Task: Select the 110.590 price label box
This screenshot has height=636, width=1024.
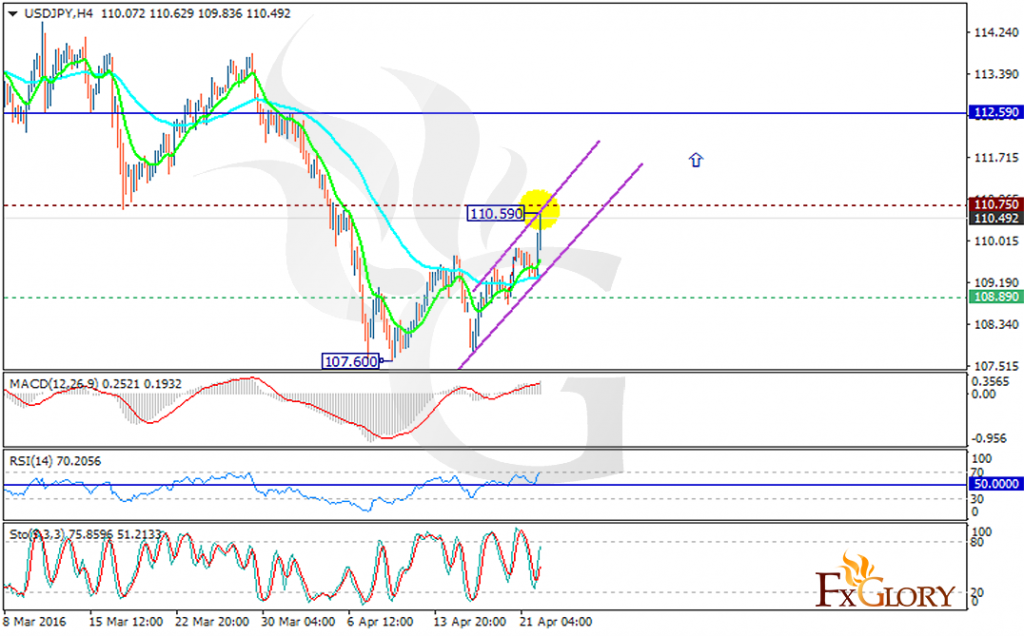Action: [496, 214]
